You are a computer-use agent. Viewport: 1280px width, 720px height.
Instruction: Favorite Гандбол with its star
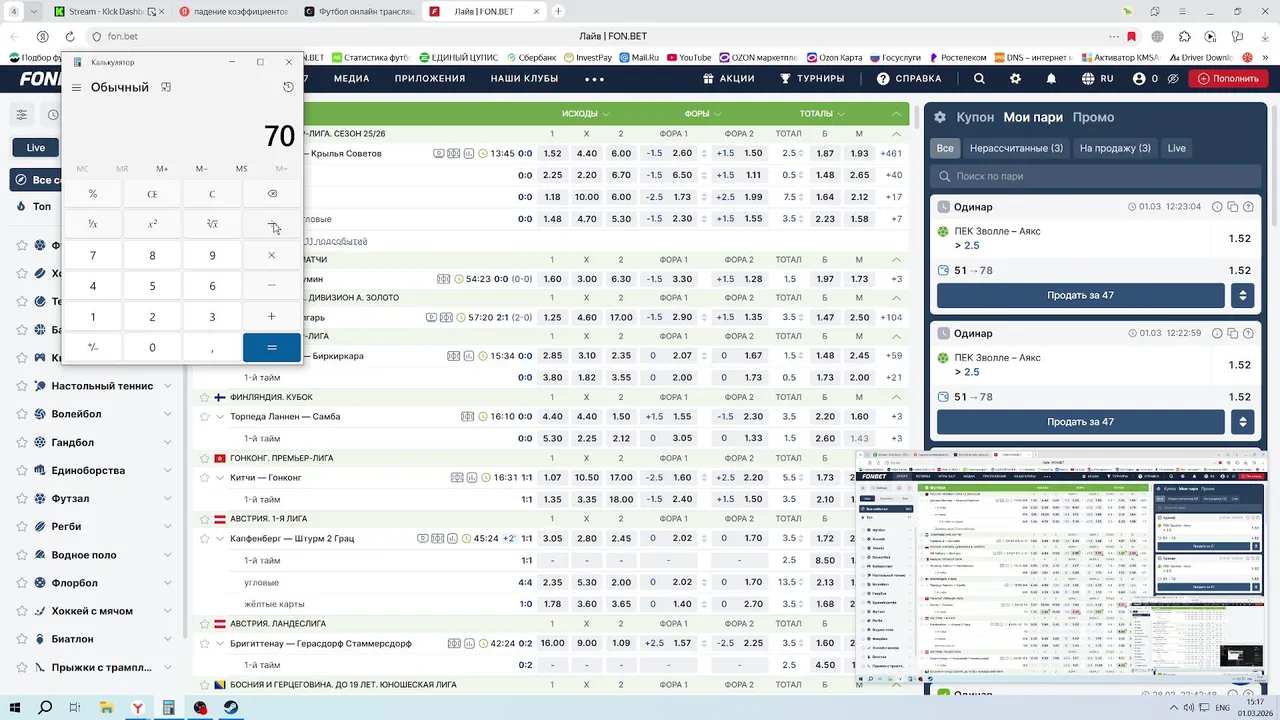[21, 442]
